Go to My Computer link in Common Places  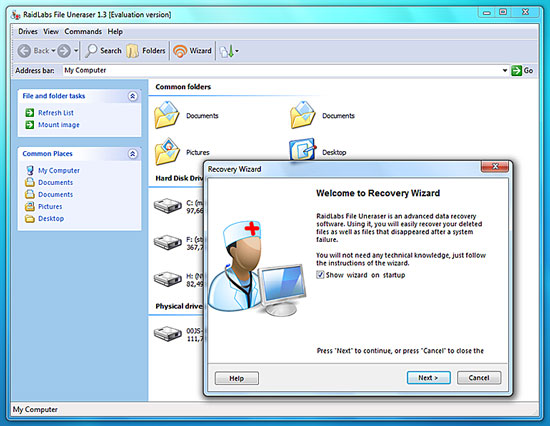click(x=59, y=170)
